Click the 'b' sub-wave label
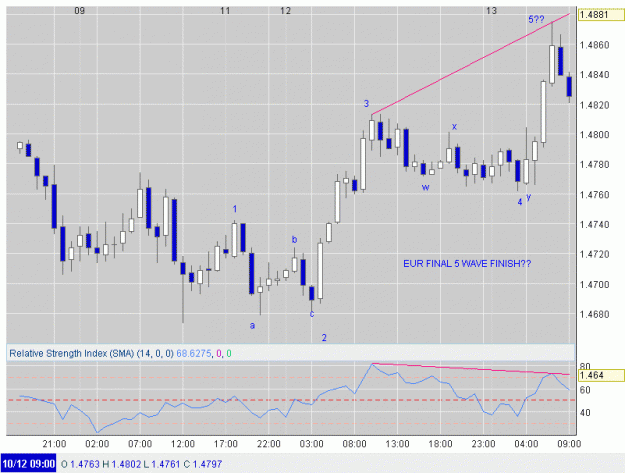This screenshot has width=625, height=473. pyautogui.click(x=295, y=239)
